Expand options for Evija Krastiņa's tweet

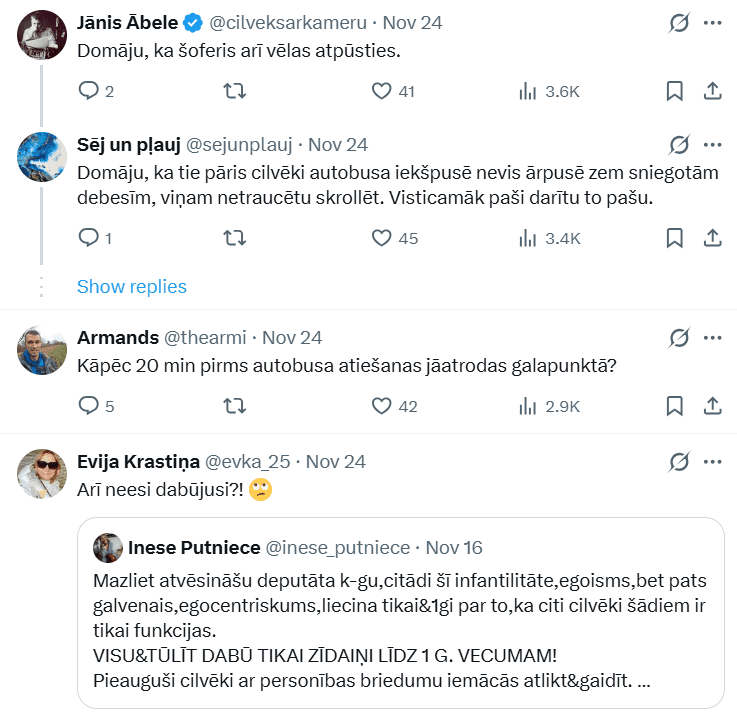[713, 462]
